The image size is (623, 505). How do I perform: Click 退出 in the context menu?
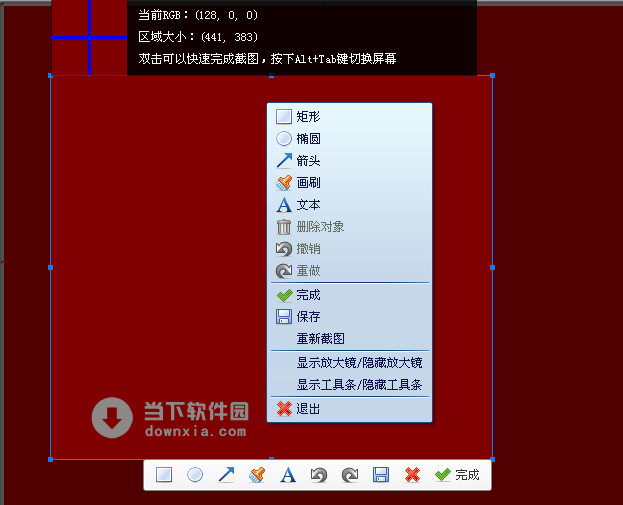point(349,408)
